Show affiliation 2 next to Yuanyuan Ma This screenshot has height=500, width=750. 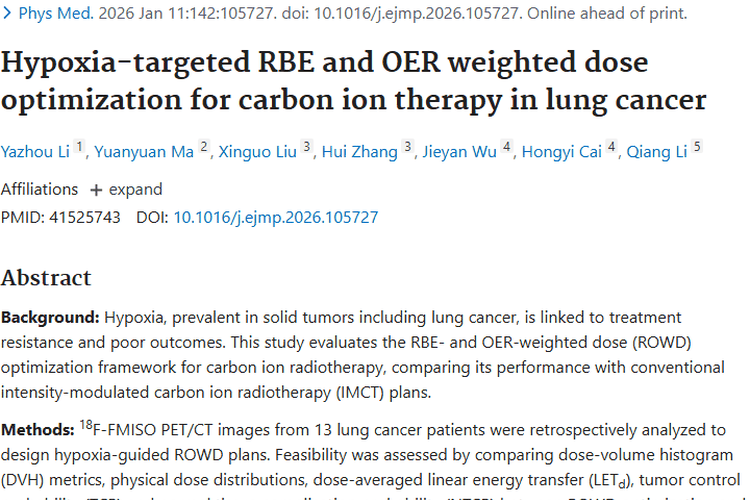point(204,147)
